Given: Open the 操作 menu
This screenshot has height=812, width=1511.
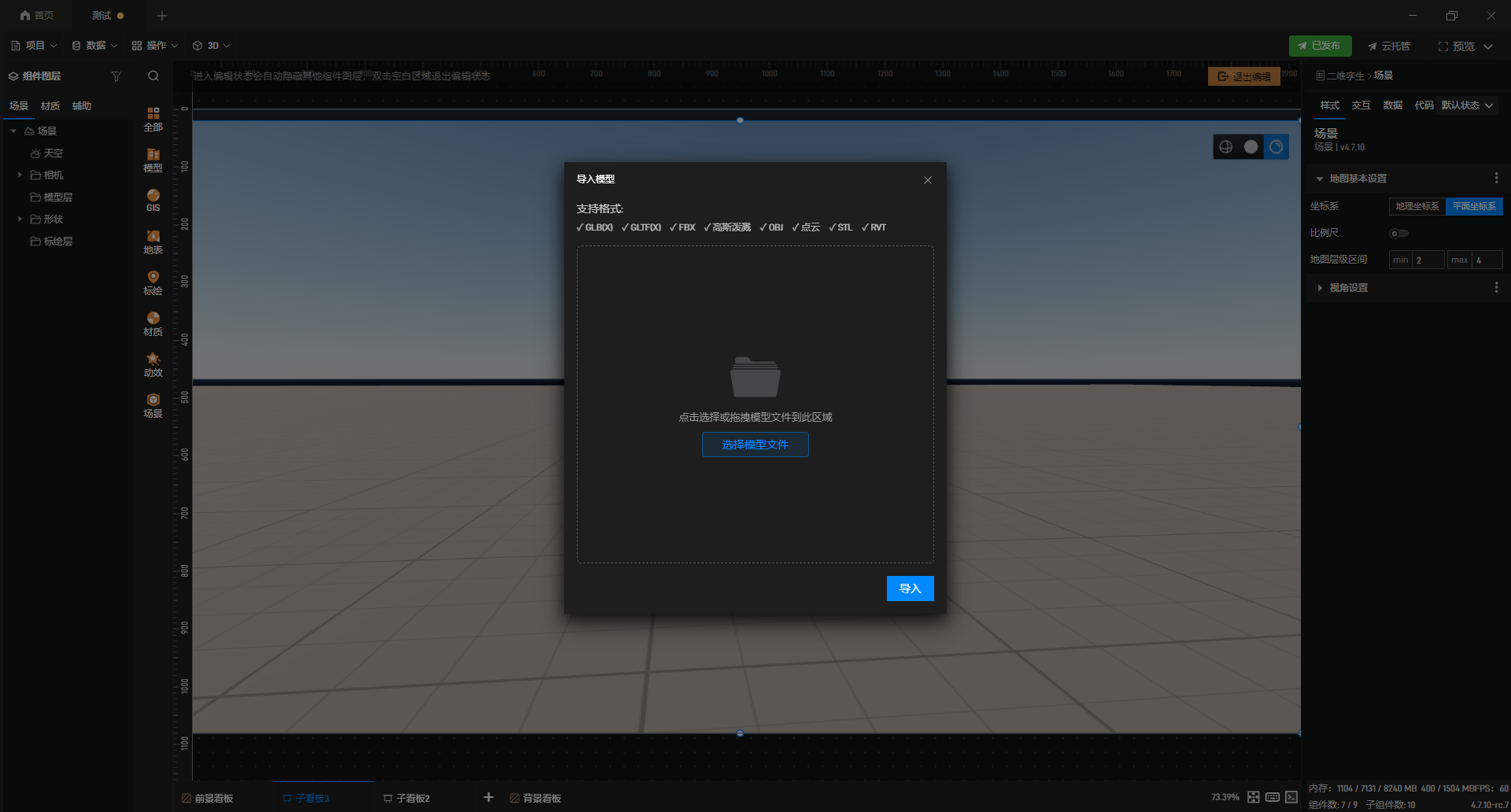Looking at the screenshot, I should click(x=155, y=46).
